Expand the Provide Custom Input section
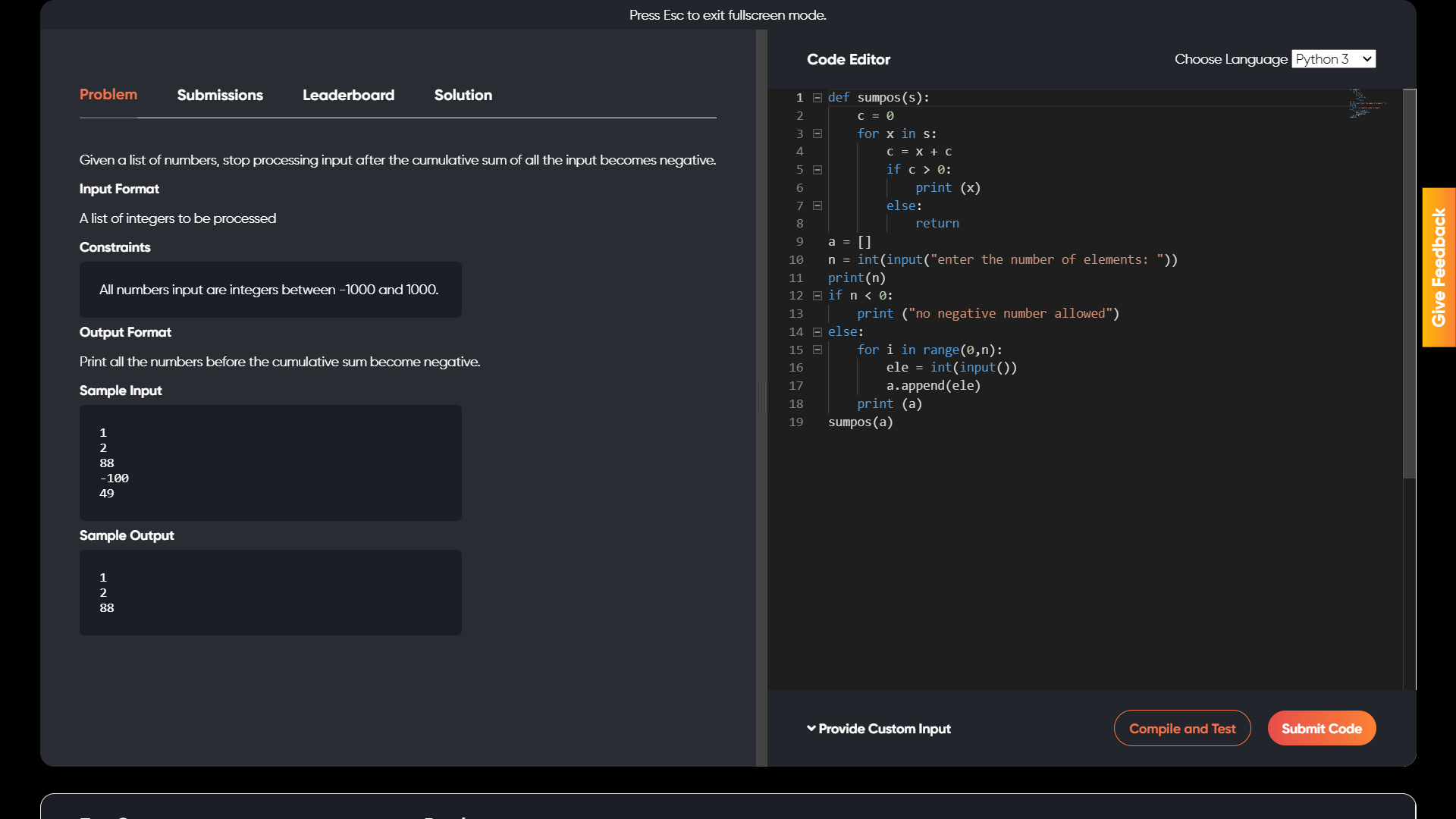 [878, 729]
